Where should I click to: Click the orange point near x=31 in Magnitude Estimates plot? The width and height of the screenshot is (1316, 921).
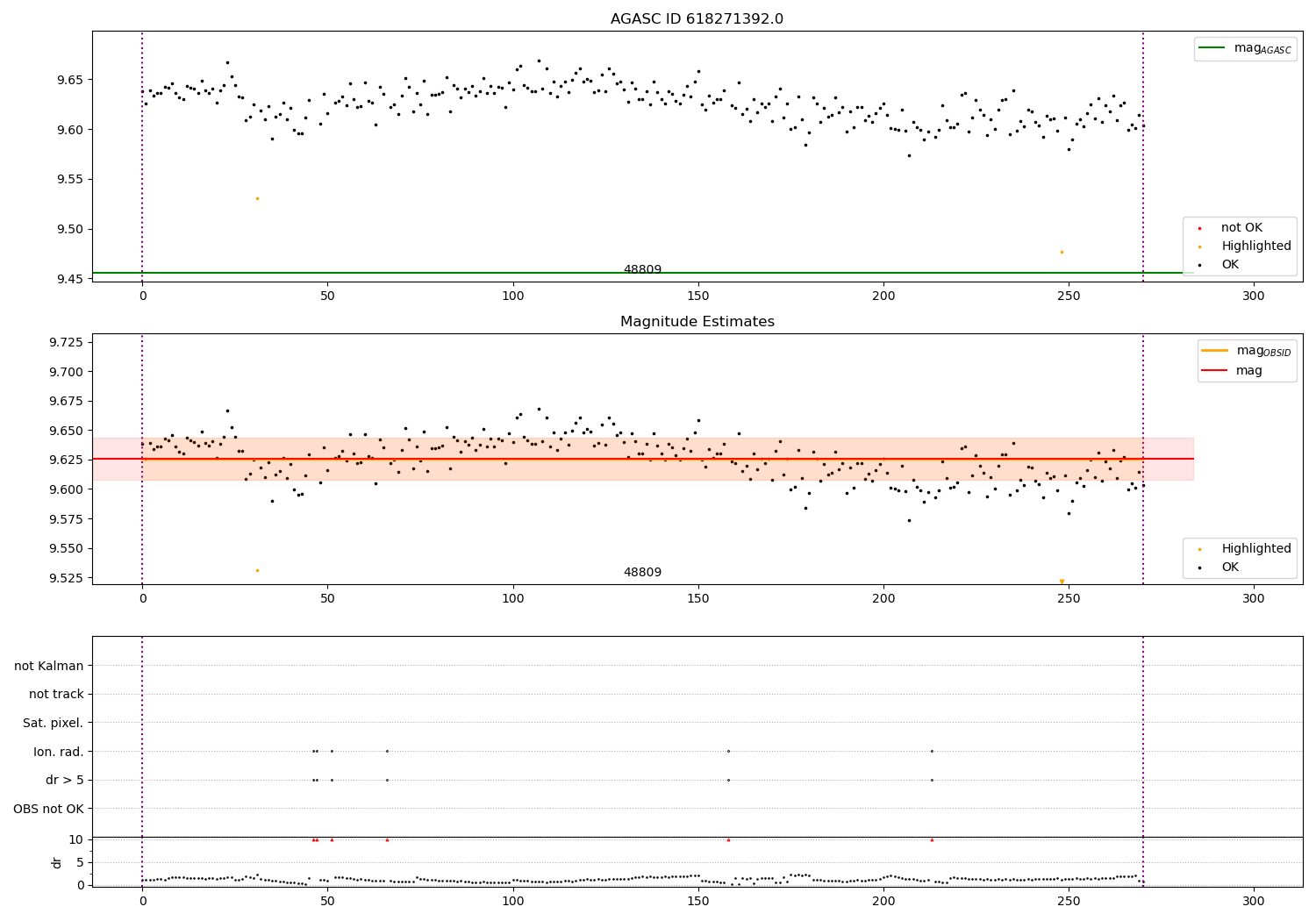coord(257,570)
